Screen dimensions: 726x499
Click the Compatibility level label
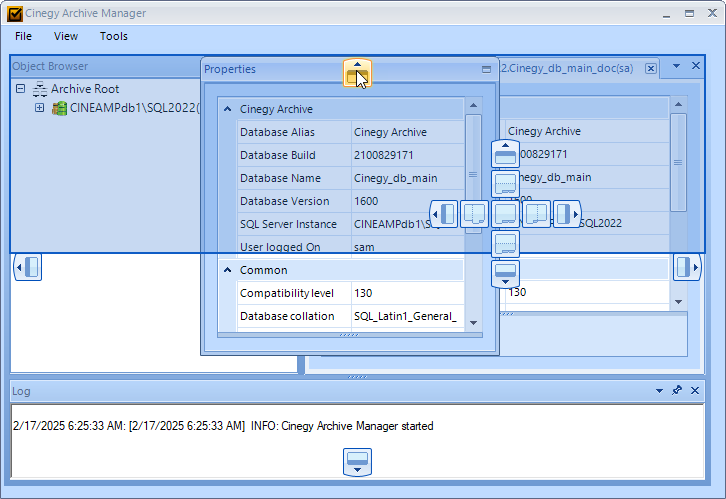pos(287,293)
